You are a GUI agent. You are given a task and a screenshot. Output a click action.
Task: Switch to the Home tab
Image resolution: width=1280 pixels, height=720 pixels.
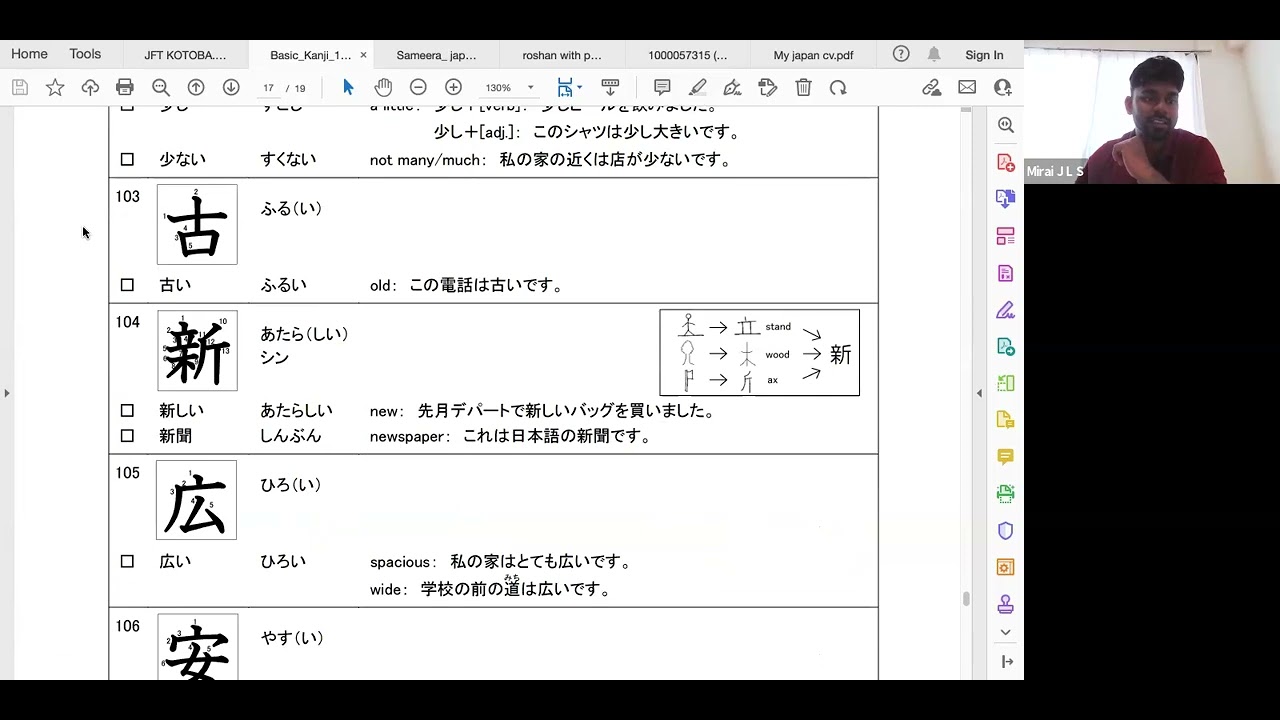(29, 54)
